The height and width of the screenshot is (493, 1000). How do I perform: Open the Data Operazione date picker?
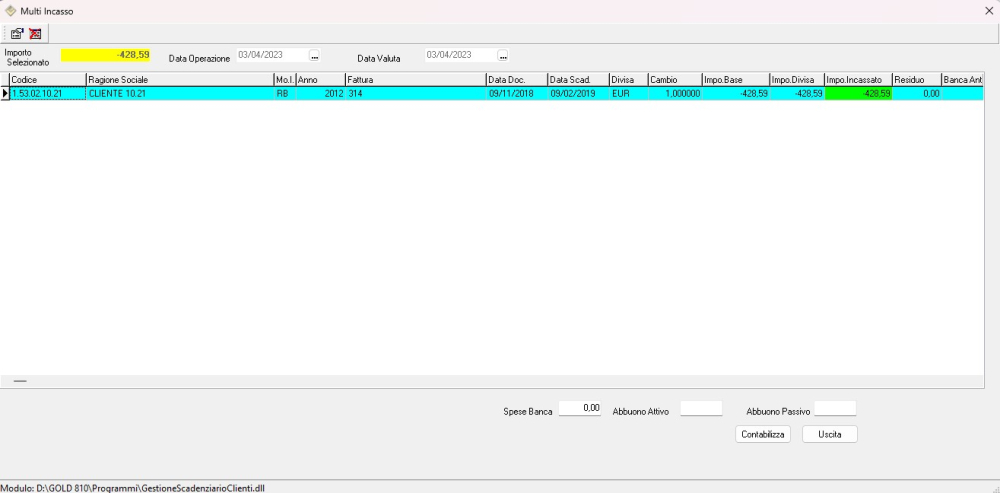click(314, 55)
